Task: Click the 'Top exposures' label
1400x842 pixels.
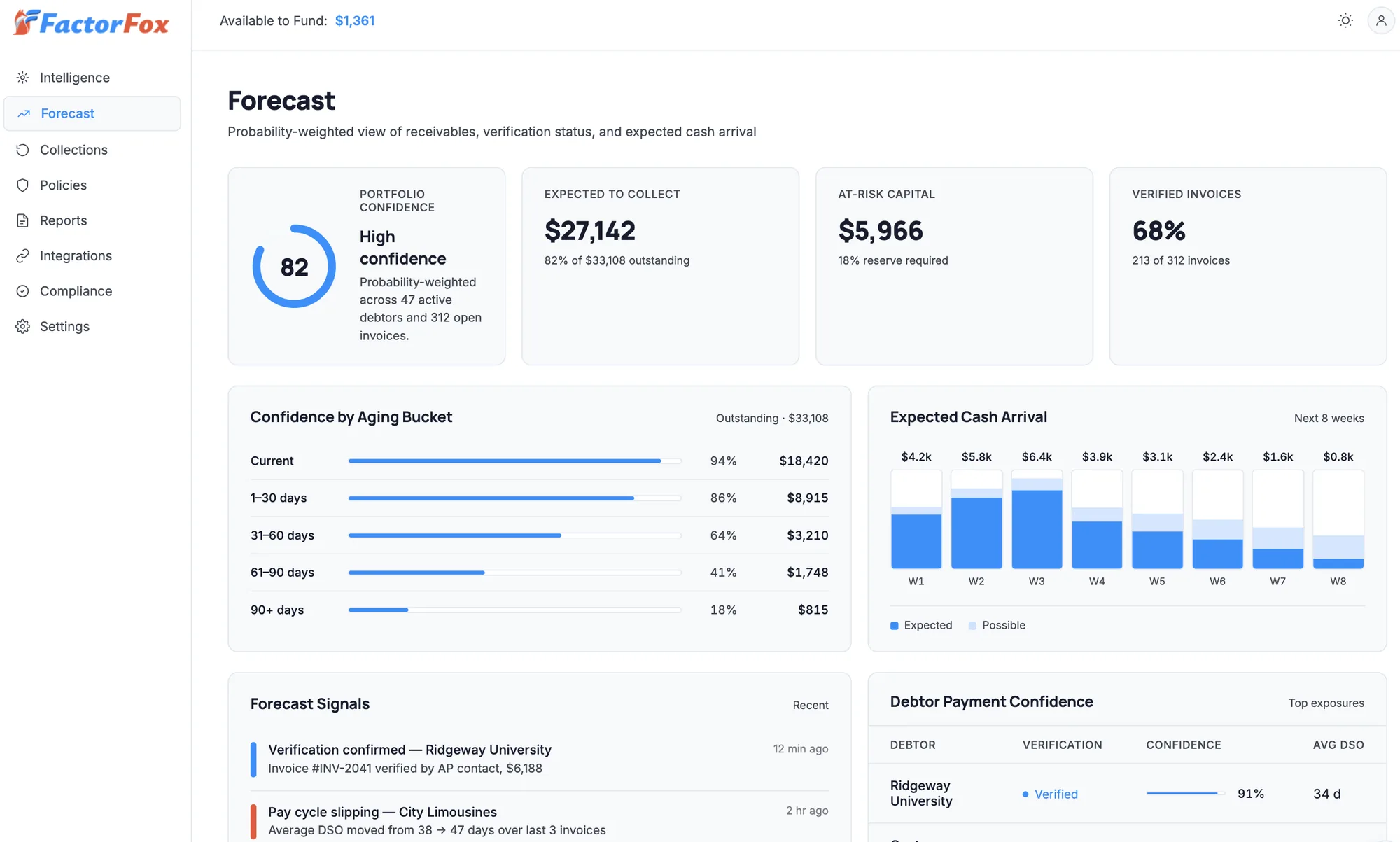Action: tap(1326, 703)
